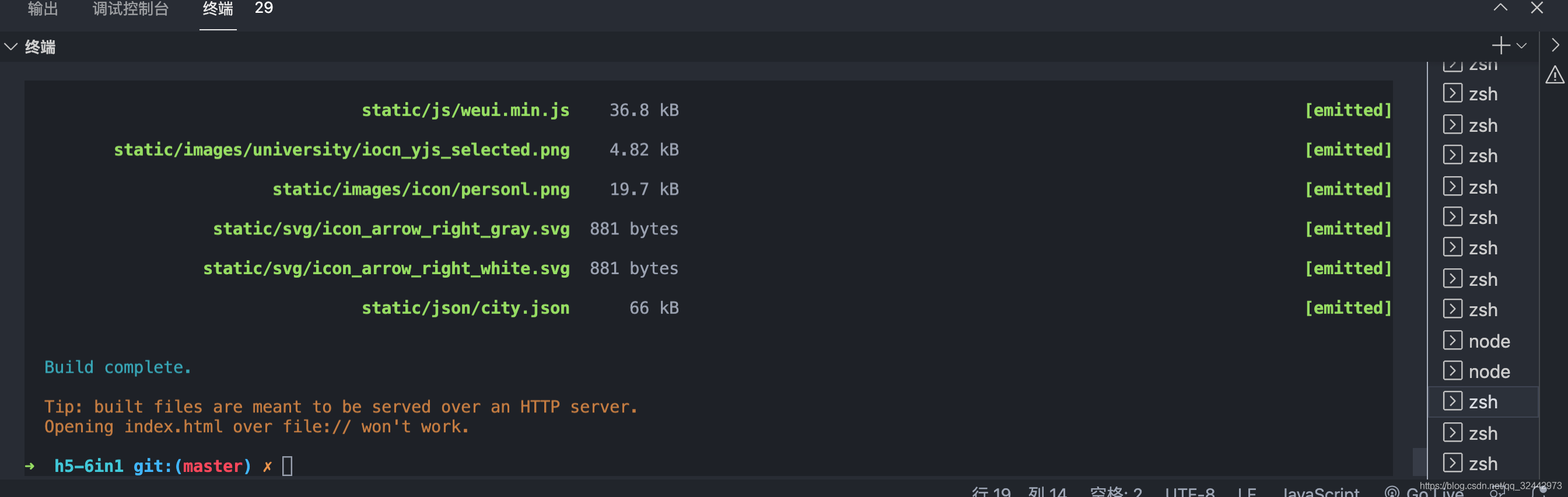Viewport: 1568px width, 497px height.
Task: Click static/images/icon/personl.png path
Action: click(x=421, y=190)
